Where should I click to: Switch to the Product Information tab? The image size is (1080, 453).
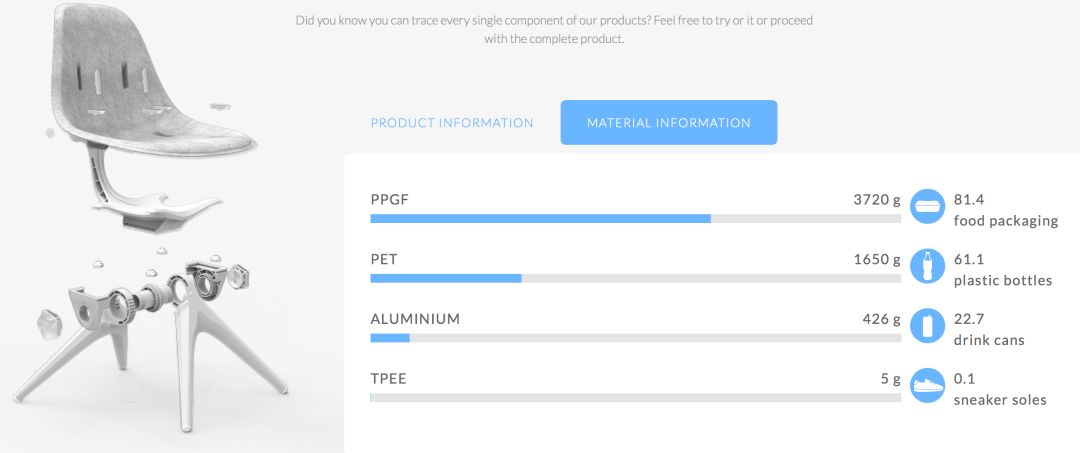click(x=452, y=123)
